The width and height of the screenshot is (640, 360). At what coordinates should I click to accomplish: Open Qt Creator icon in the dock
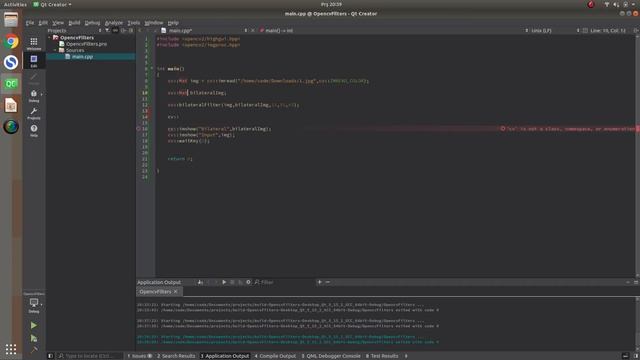point(11,84)
